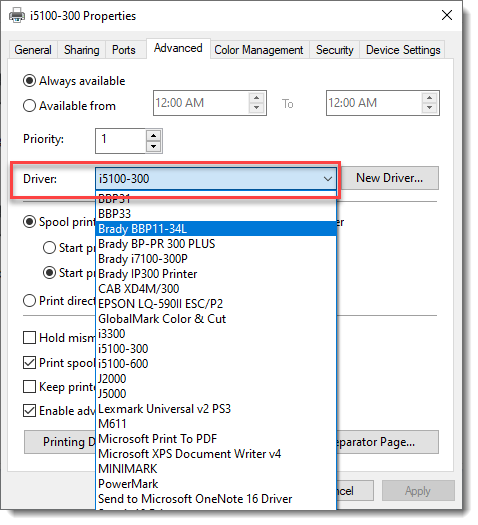Viewport: 478px width, 525px height.
Task: Pick Microsoft Print To PDF driver
Action: point(216,439)
